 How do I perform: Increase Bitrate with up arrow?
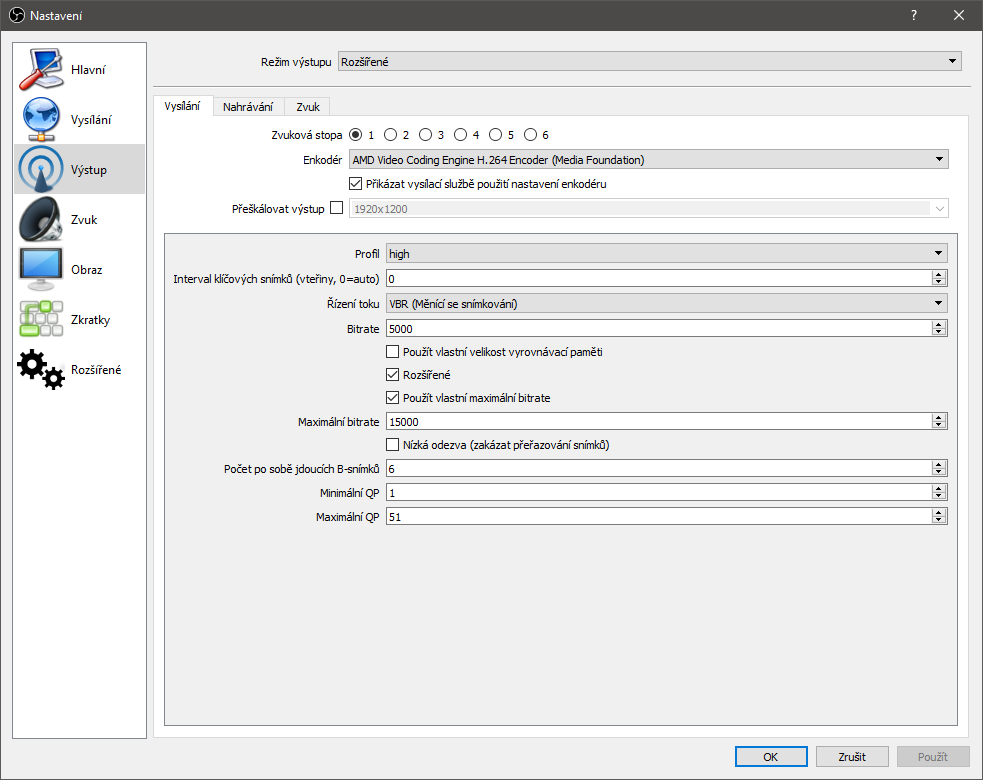click(938, 325)
